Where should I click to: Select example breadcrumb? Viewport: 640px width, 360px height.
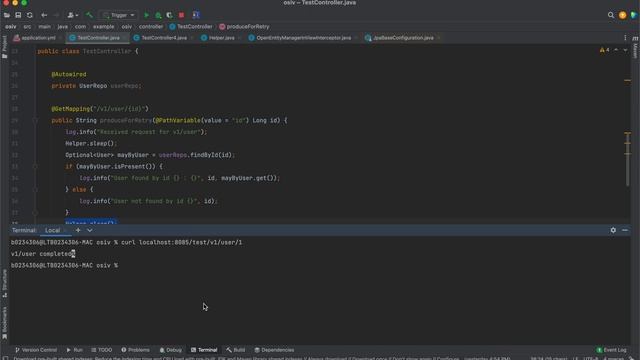coord(104,27)
